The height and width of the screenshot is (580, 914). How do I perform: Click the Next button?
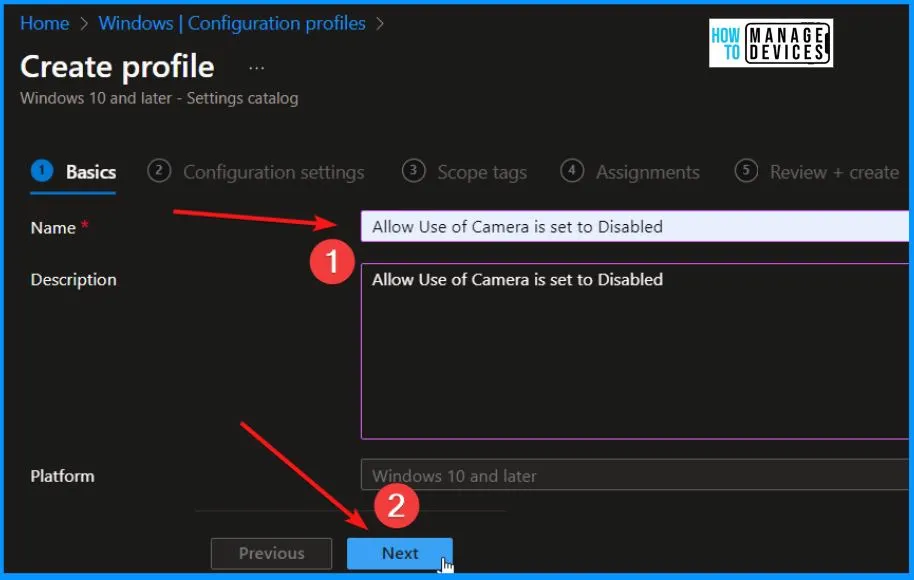[x=400, y=553]
